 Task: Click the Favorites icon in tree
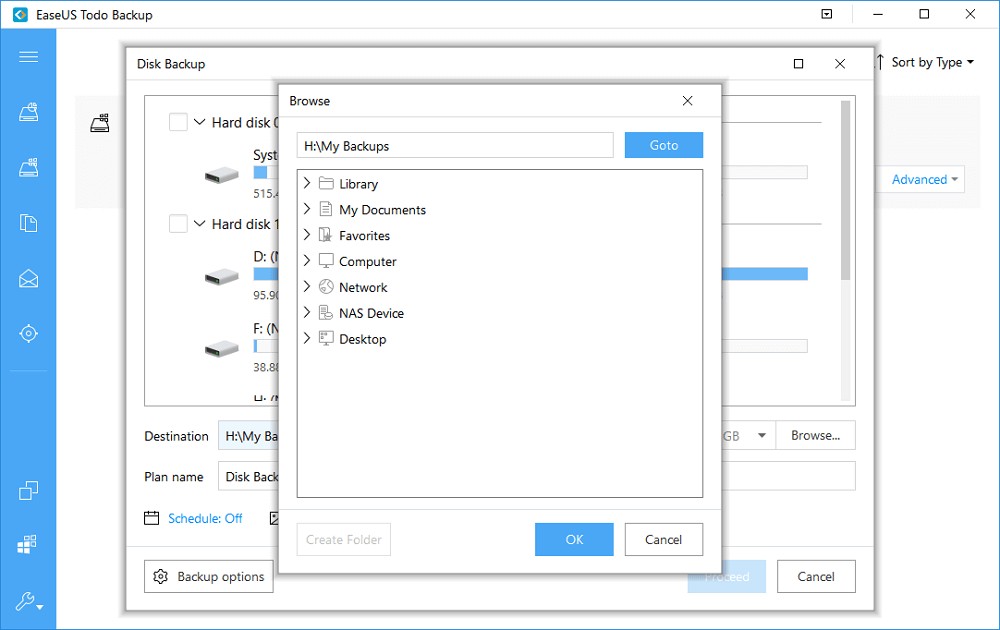[325, 235]
